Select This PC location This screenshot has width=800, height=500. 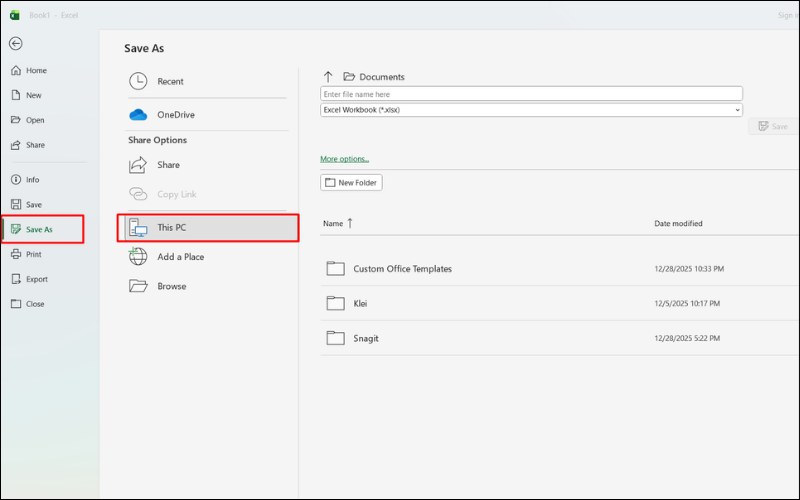coord(208,228)
